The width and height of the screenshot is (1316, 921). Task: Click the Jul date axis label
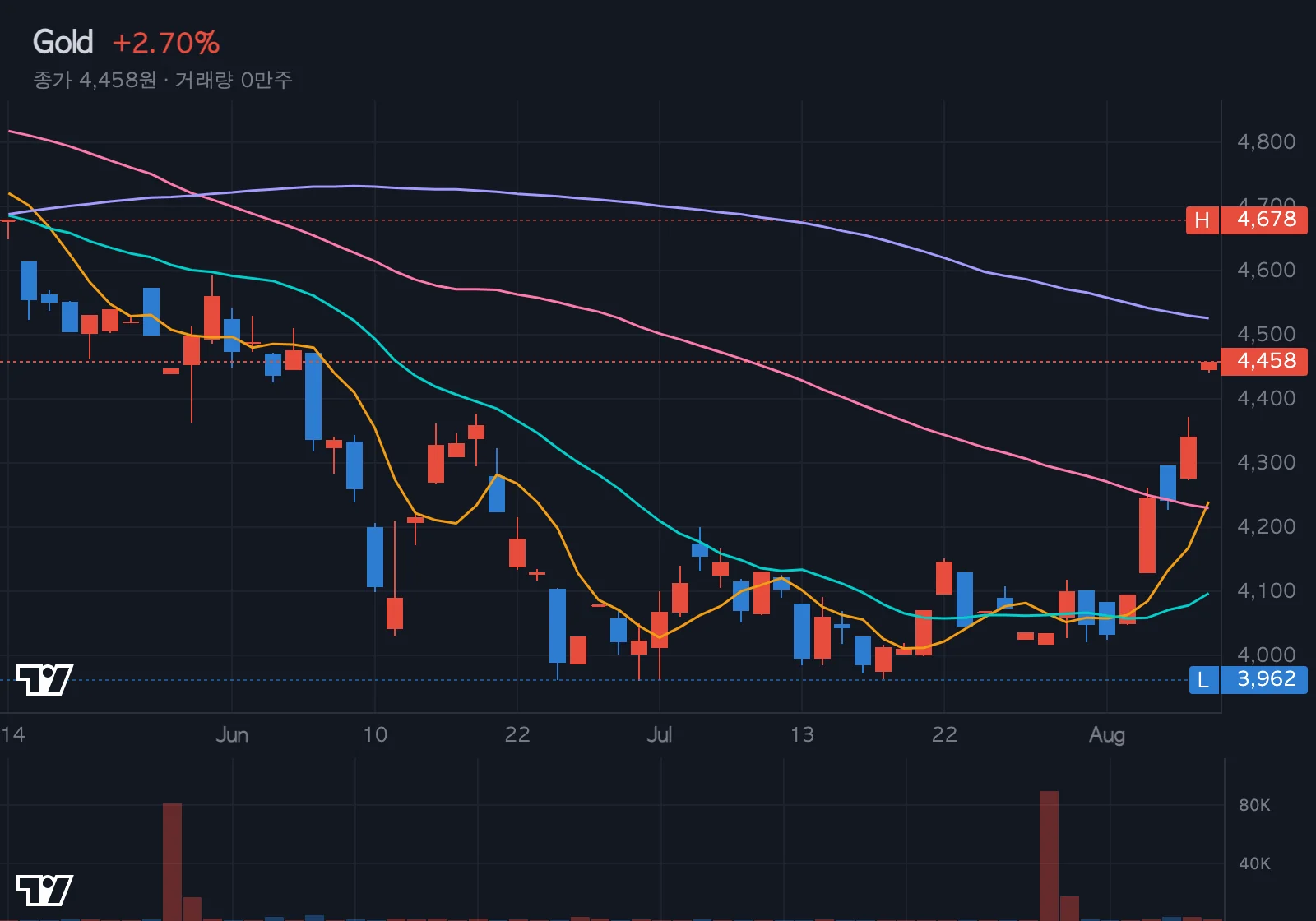click(x=659, y=734)
